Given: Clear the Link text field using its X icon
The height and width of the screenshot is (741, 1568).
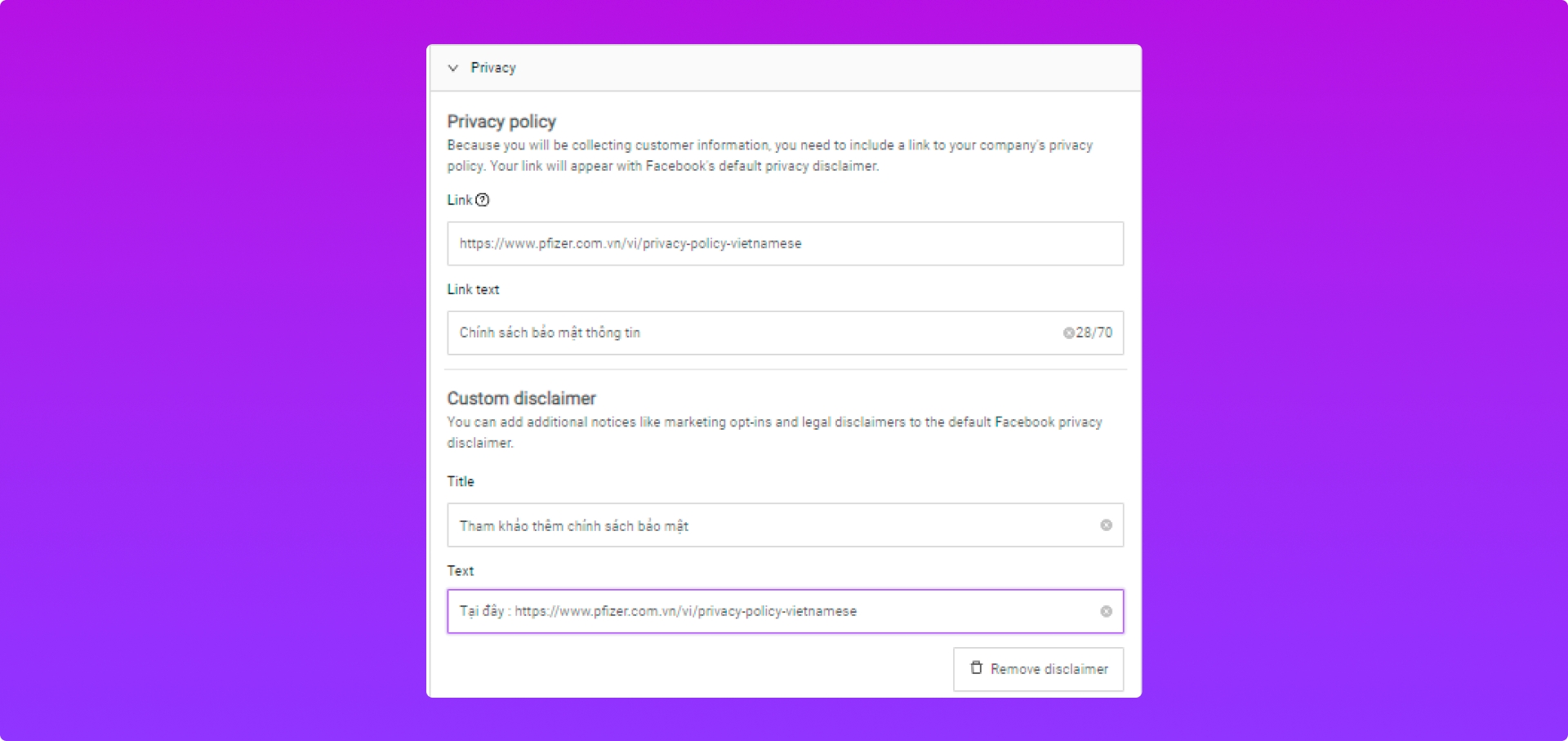Looking at the screenshot, I should 1068,333.
